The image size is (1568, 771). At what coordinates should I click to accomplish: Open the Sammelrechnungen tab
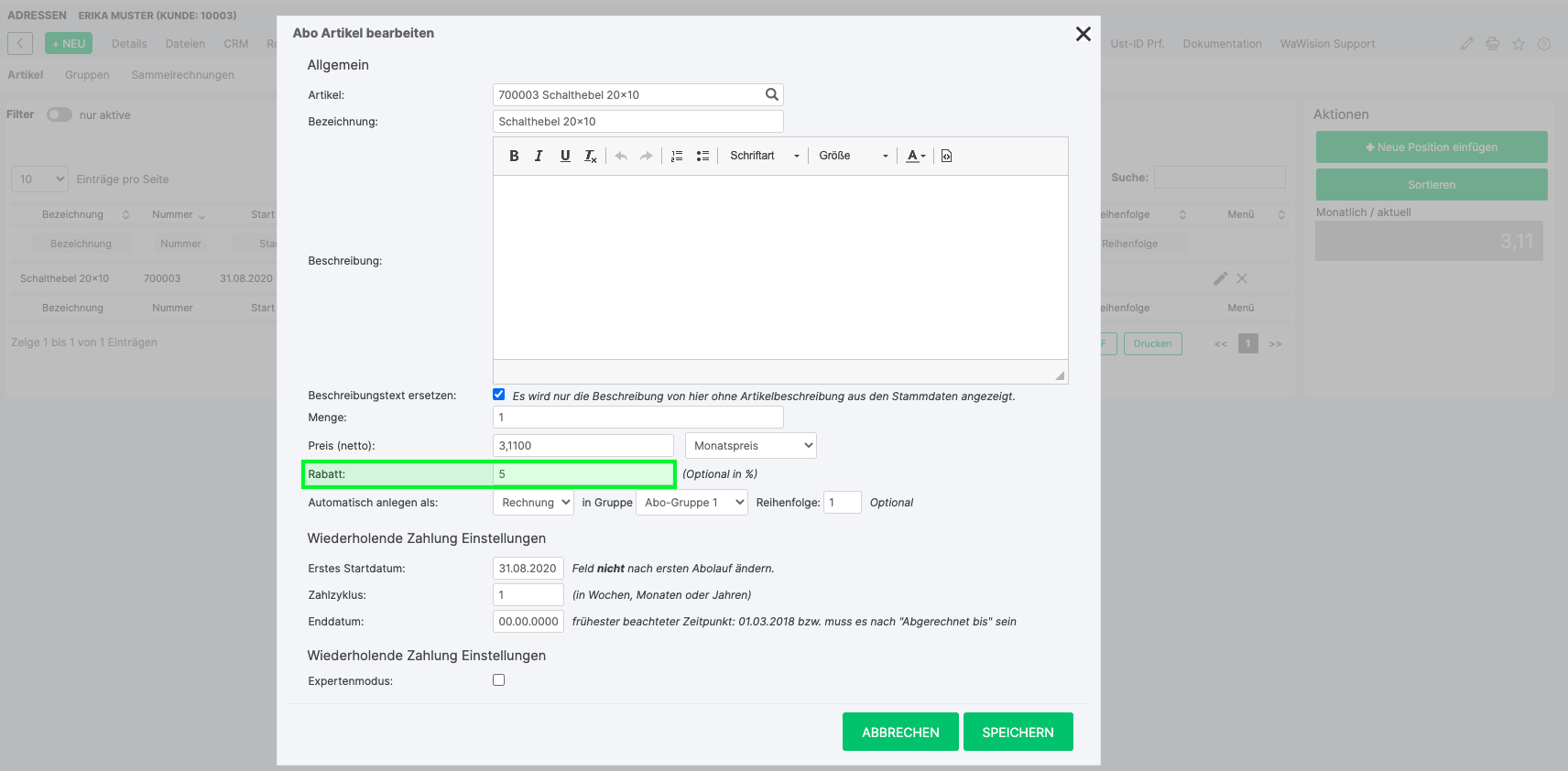coord(182,75)
